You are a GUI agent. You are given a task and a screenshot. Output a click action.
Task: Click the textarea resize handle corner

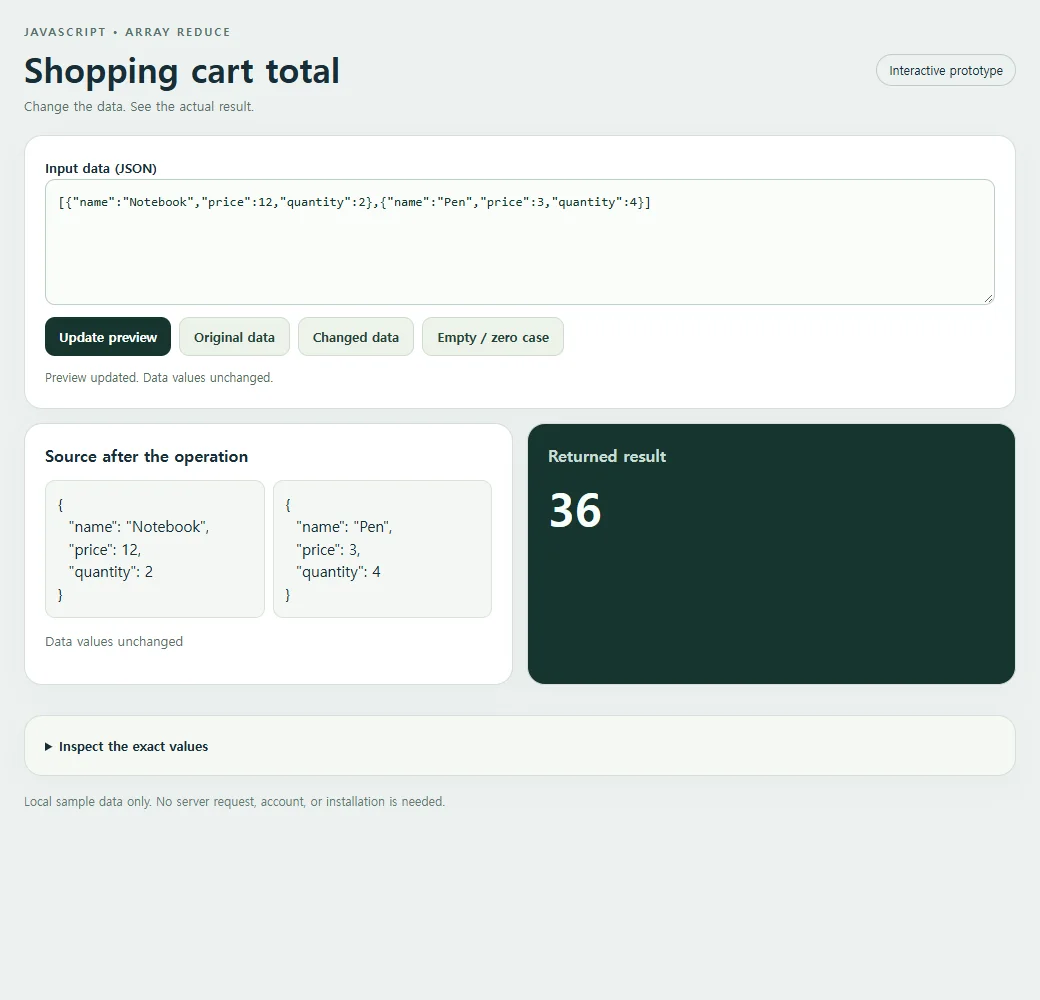click(988, 299)
